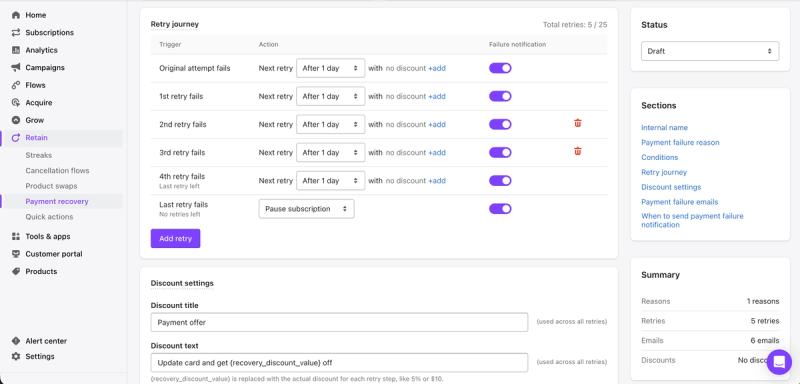This screenshot has height=384, width=800.
Task: Add discount to 4th retry fails row
Action: tap(437, 181)
